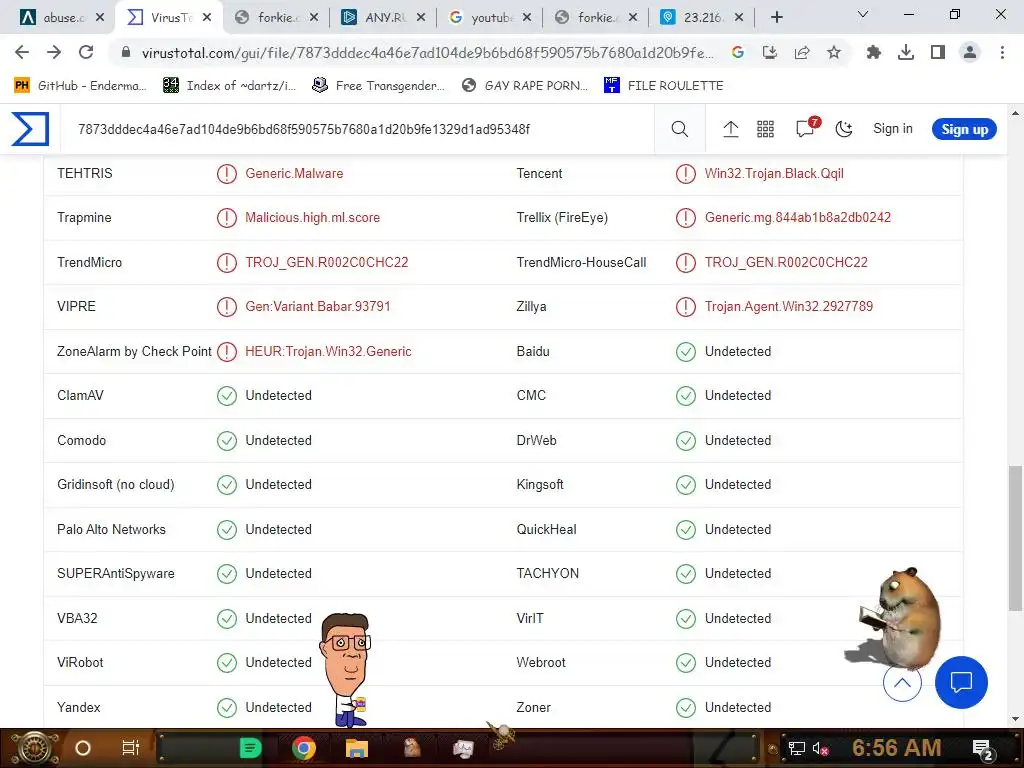The width and height of the screenshot is (1024, 768).
Task: Open the notification center with badge 2
Action: (x=983, y=750)
